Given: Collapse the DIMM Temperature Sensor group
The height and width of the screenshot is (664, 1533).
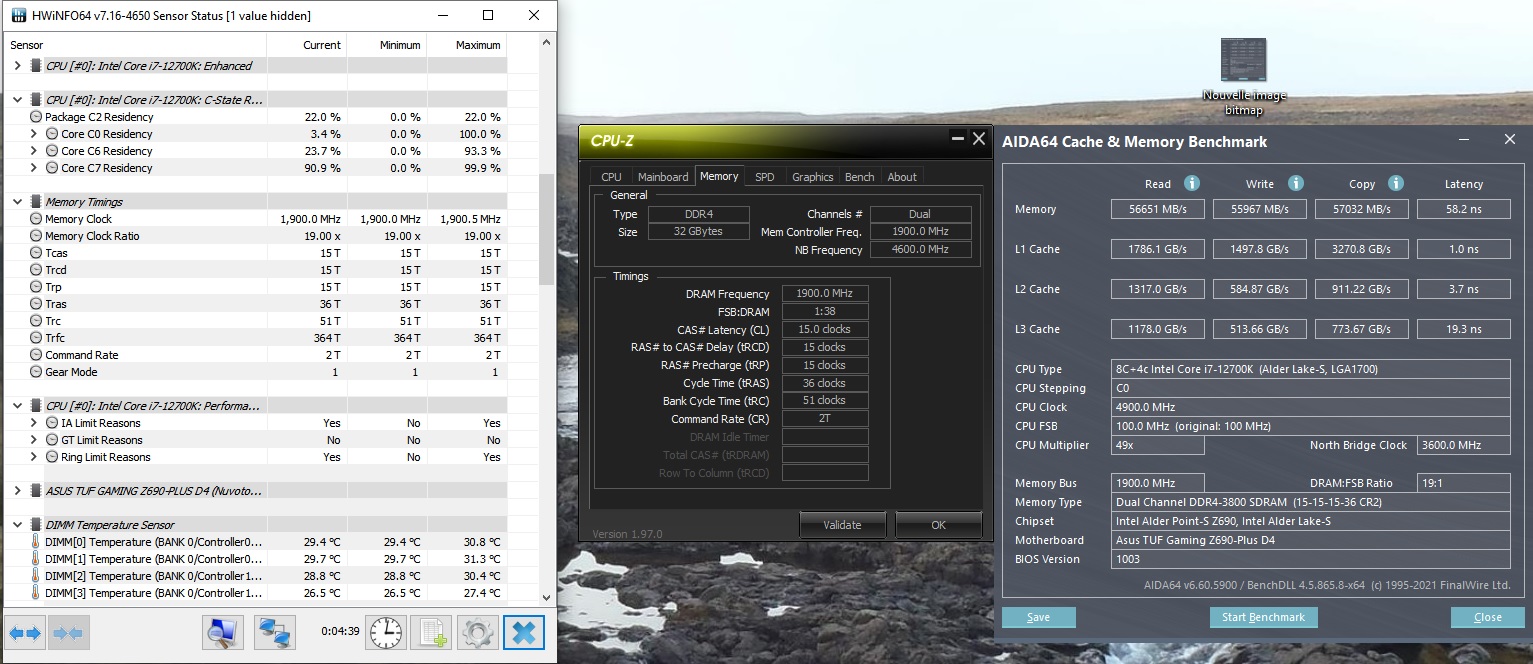Looking at the screenshot, I should [18, 525].
